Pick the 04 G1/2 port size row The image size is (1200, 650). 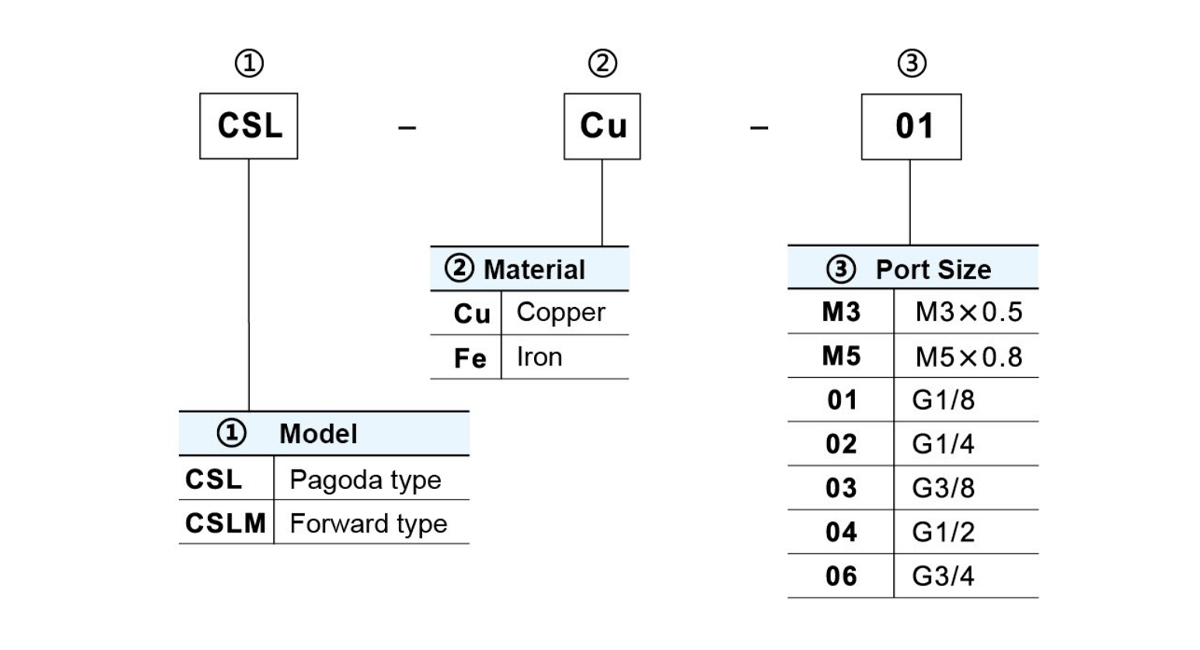[x=913, y=532]
